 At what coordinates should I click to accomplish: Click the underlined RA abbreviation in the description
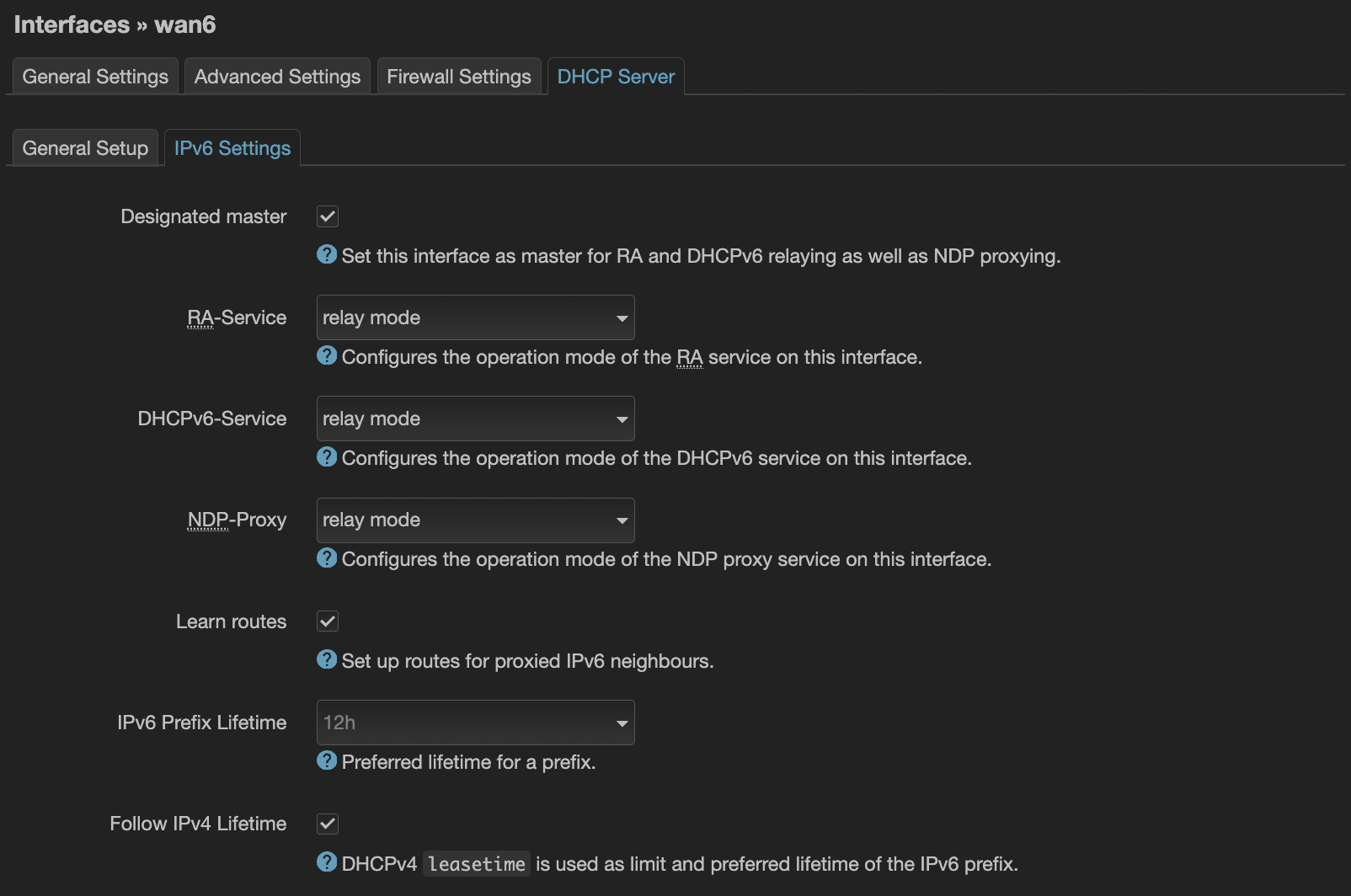[x=691, y=357]
